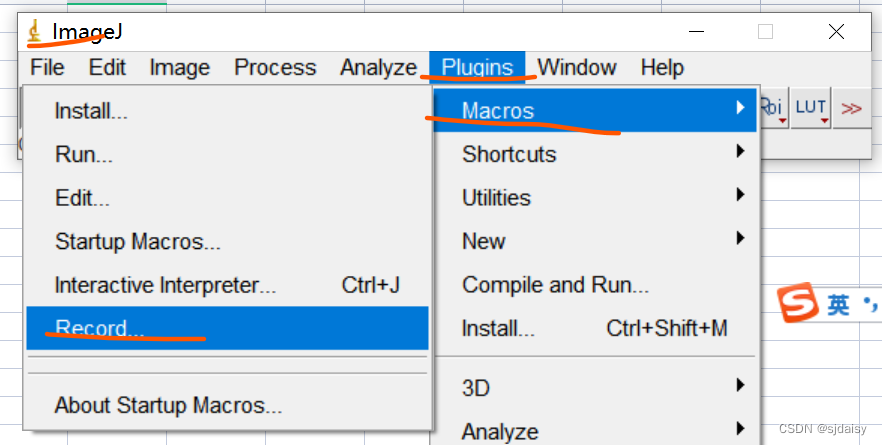Expand the Utilities submenu
The image size is (882, 445).
(597, 197)
